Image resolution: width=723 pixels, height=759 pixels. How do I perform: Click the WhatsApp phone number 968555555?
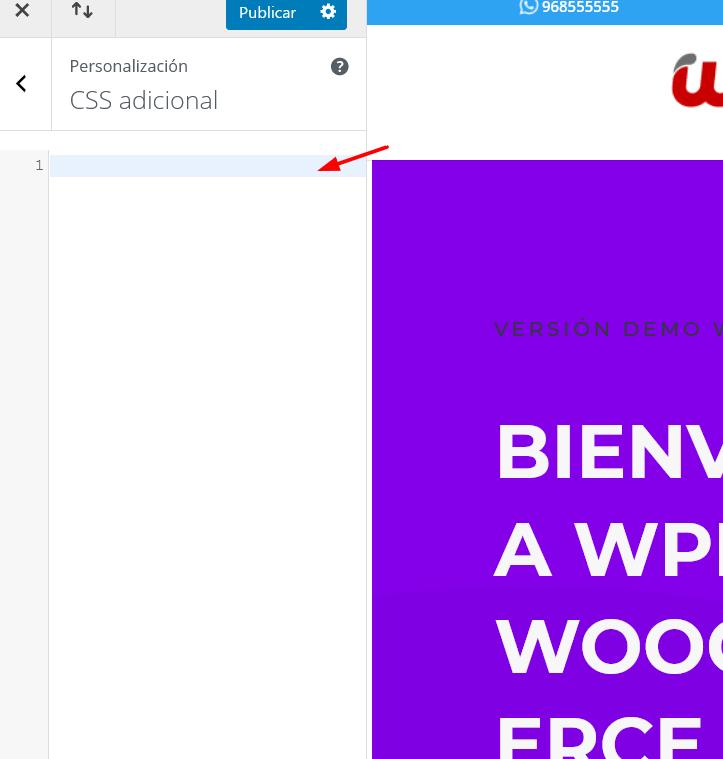tap(580, 7)
